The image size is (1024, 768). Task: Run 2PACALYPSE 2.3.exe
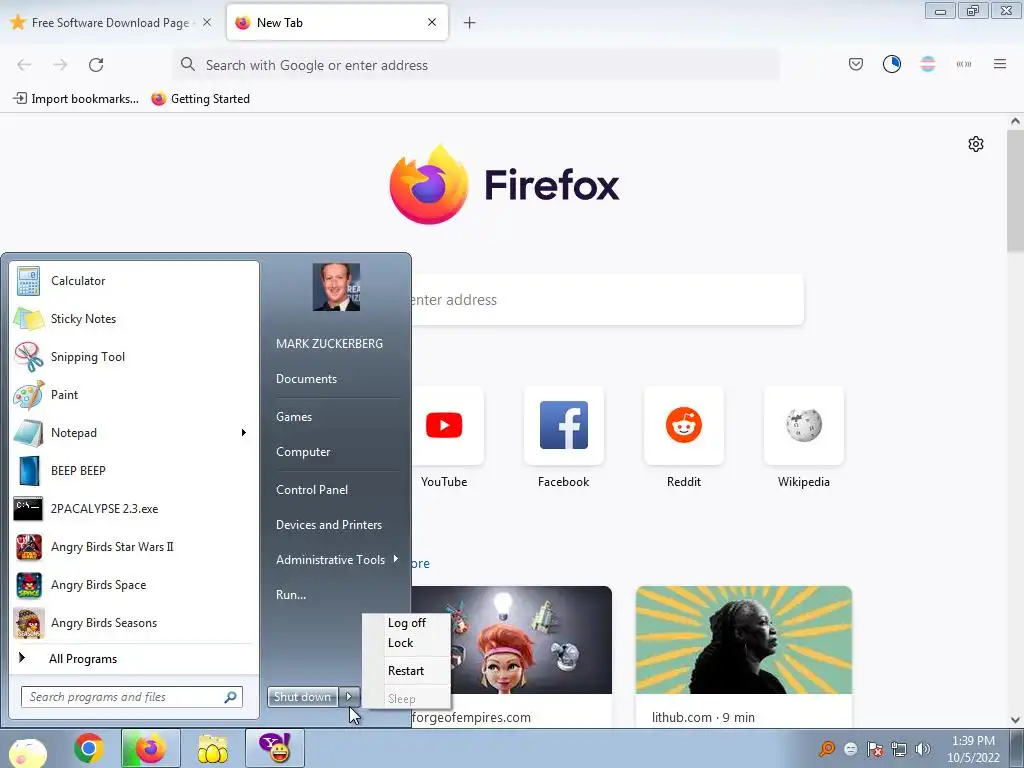(134, 509)
